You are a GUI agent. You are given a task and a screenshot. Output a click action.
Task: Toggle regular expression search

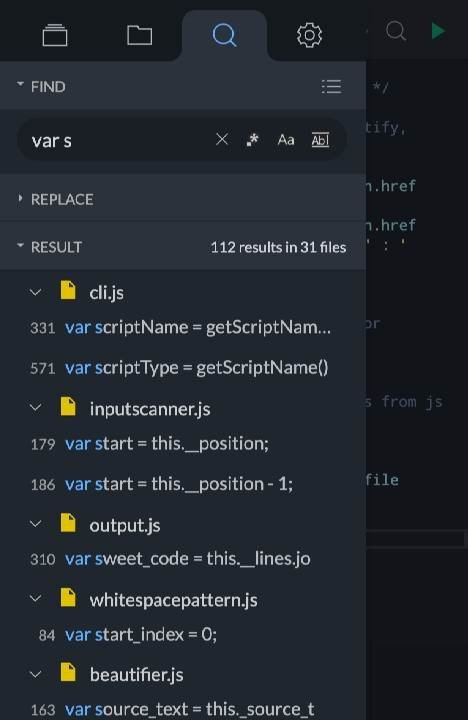tap(252, 140)
